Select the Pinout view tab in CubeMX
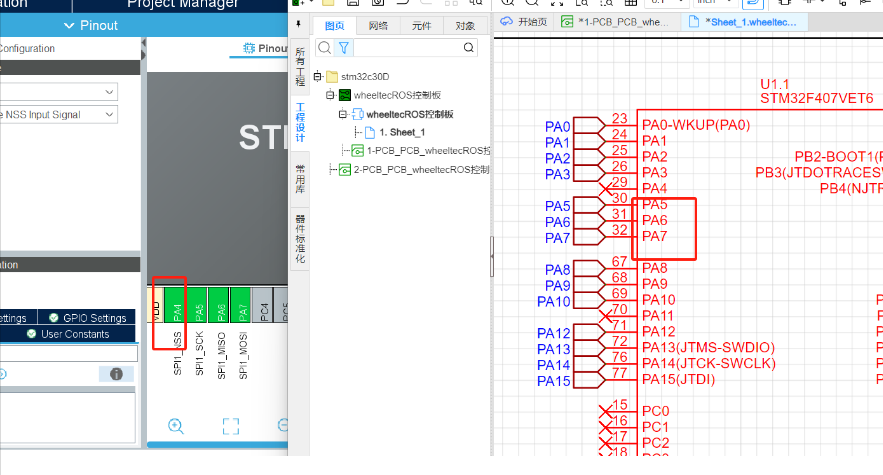This screenshot has width=883, height=475. click(265, 48)
